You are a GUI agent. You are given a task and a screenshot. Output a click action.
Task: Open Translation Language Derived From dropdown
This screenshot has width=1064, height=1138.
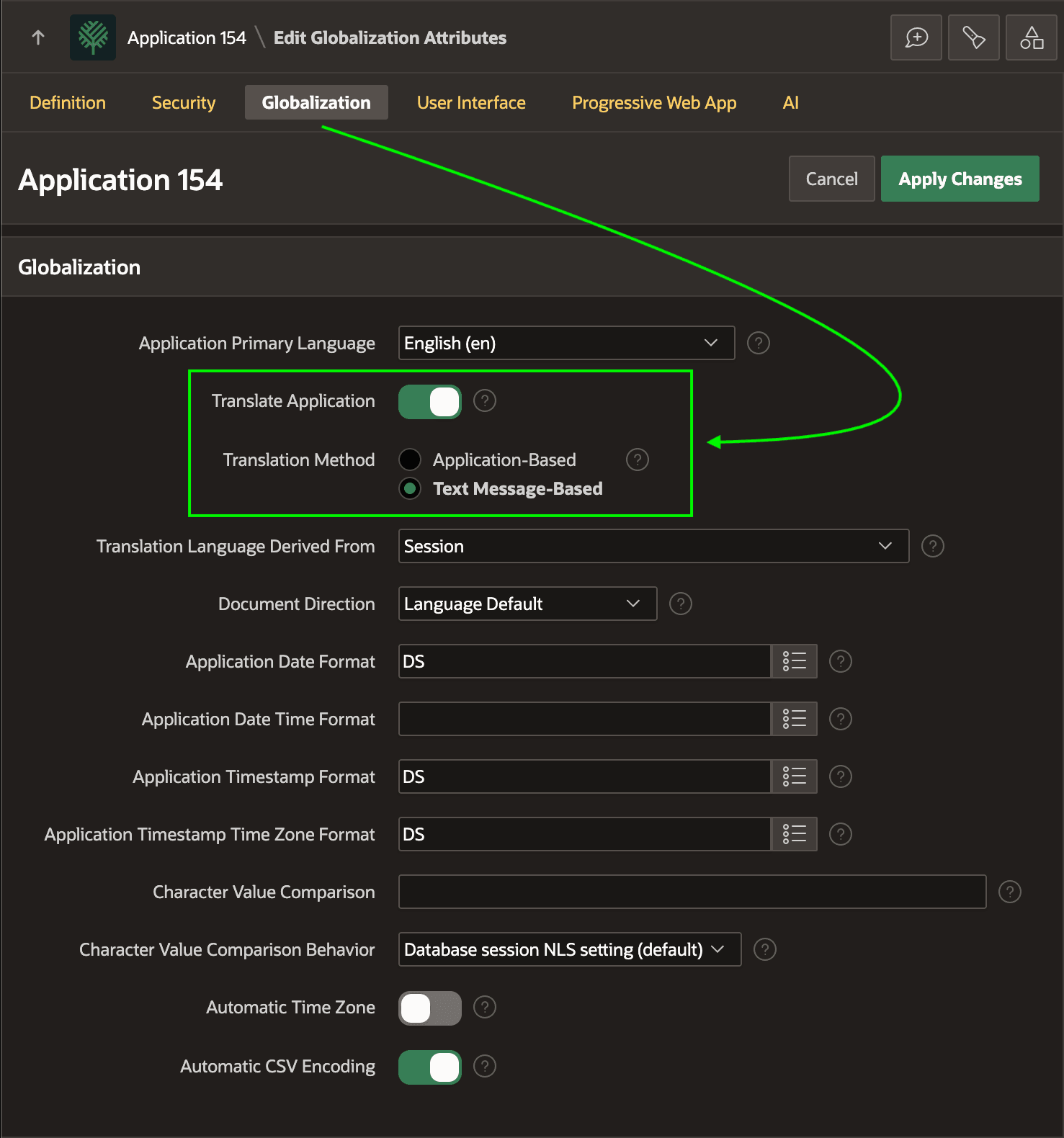click(654, 546)
